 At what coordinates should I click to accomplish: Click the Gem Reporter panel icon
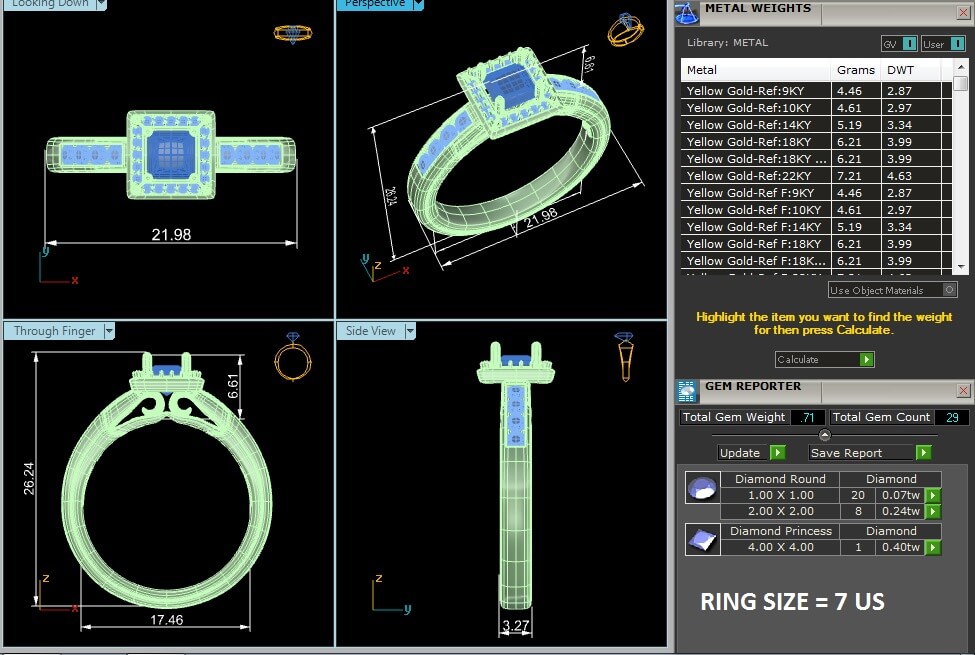687,391
